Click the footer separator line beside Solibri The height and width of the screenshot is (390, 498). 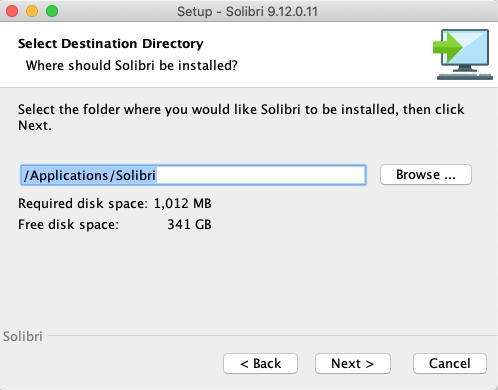[x=273, y=336]
